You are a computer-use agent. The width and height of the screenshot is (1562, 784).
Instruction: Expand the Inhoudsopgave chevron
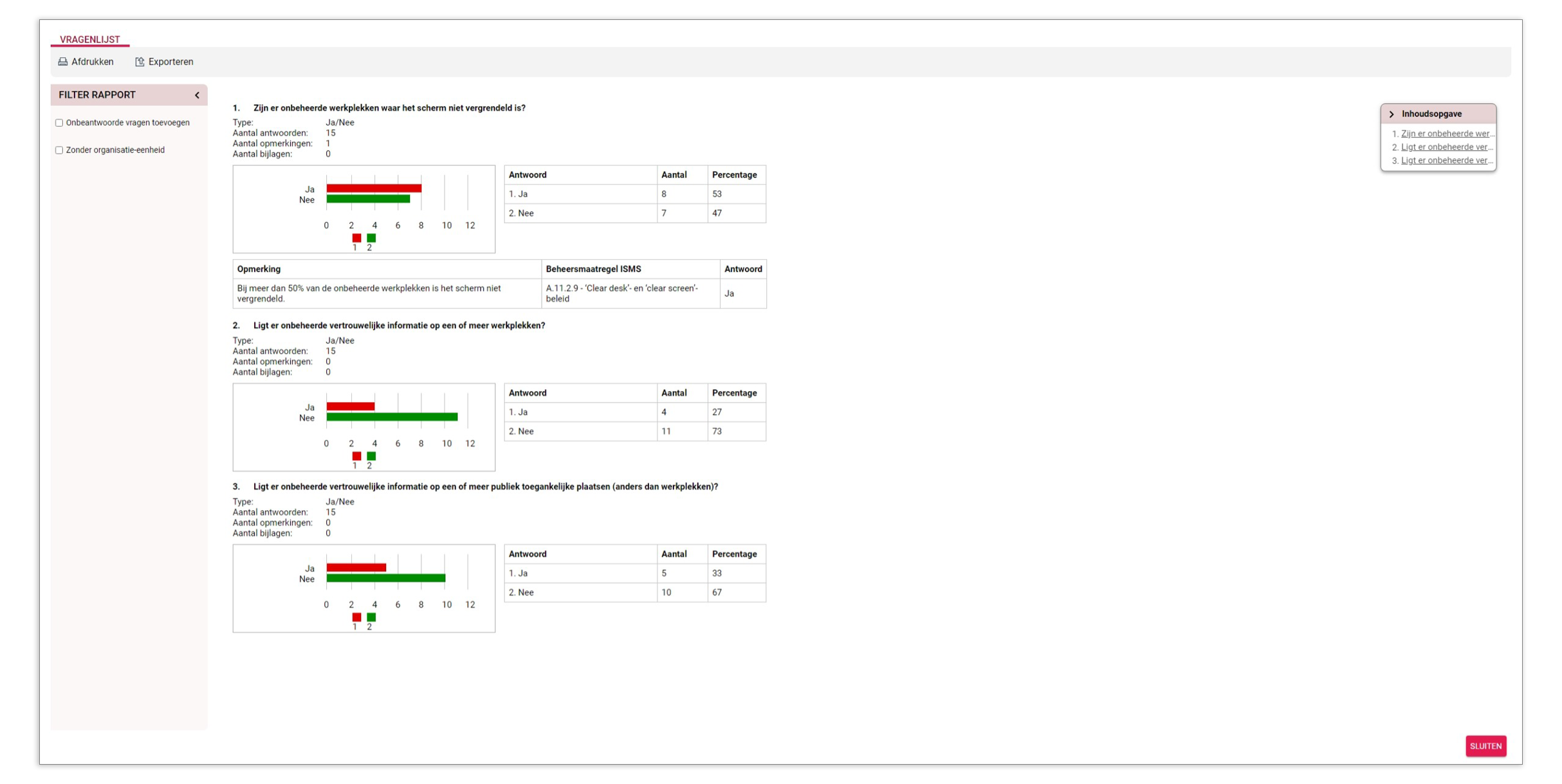1392,114
